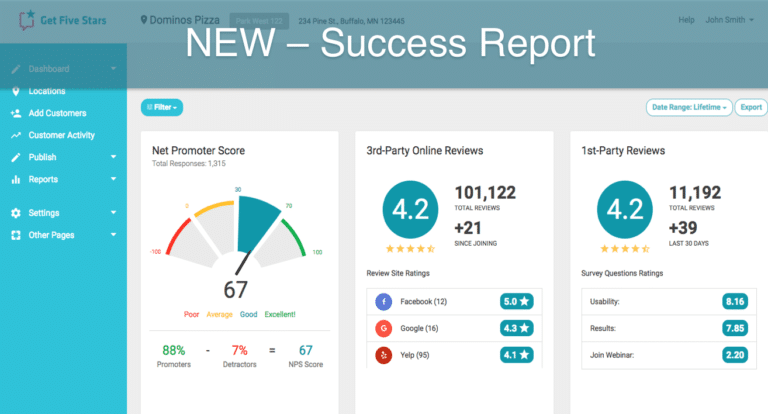
Task: Click the Add Customers person icon
Action: pyautogui.click(x=16, y=113)
